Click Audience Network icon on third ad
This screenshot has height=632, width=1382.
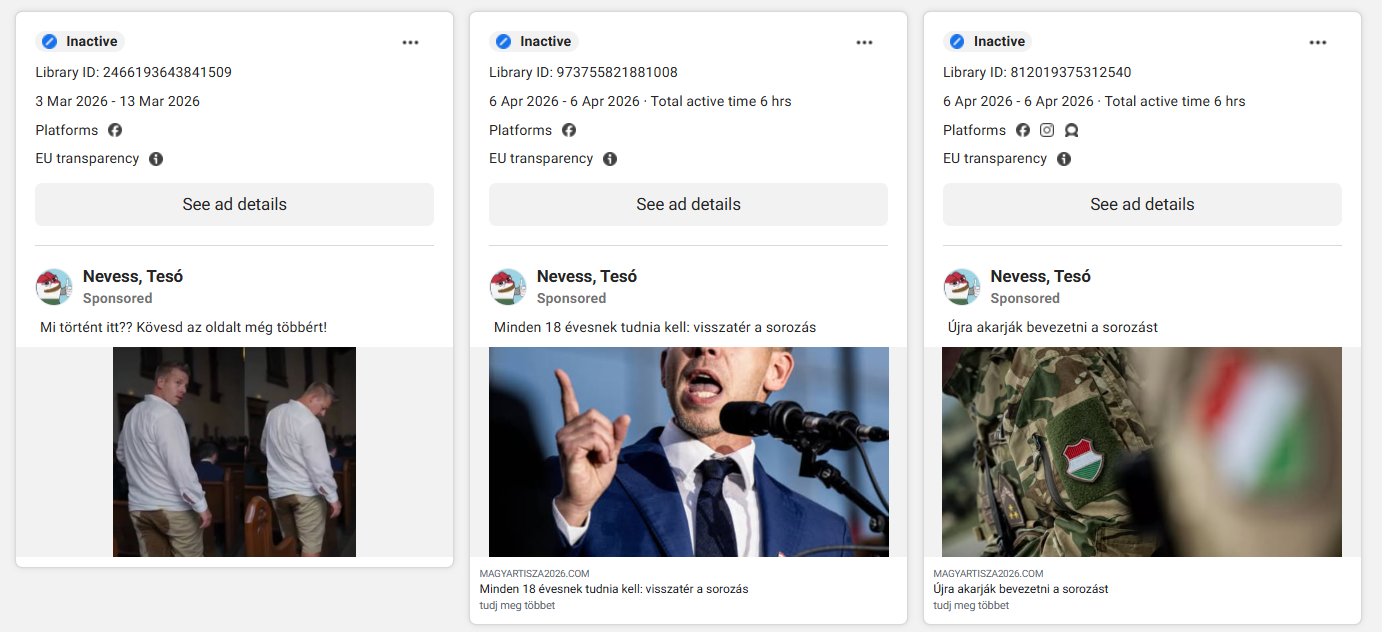(x=1071, y=130)
